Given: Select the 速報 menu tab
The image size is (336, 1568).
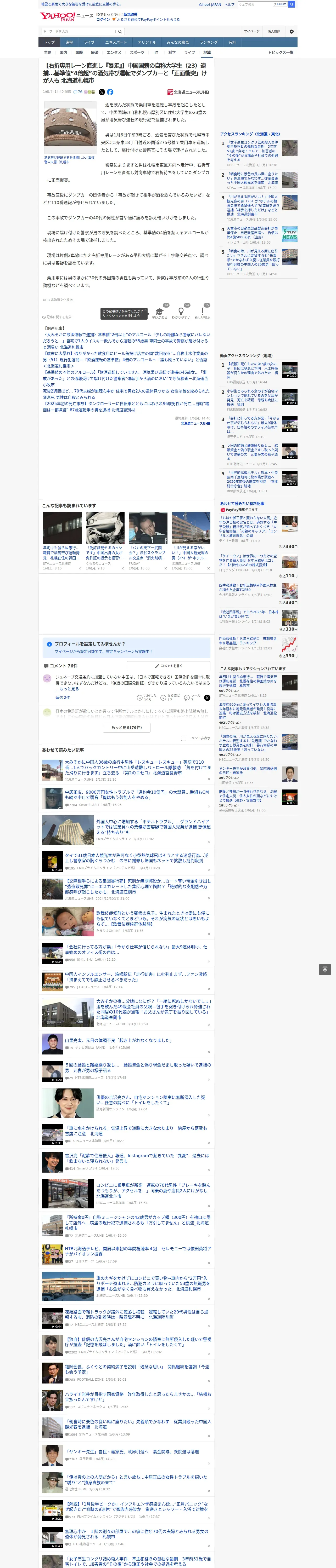Looking at the screenshot, I should point(69,43).
